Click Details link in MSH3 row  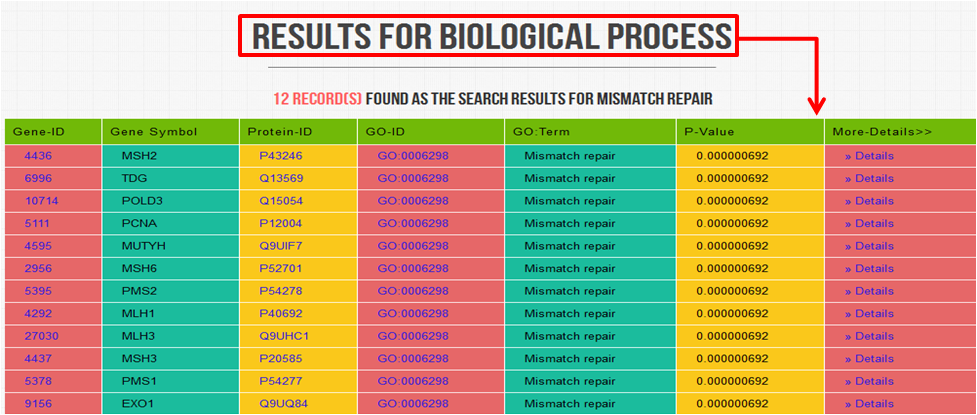[869, 359]
